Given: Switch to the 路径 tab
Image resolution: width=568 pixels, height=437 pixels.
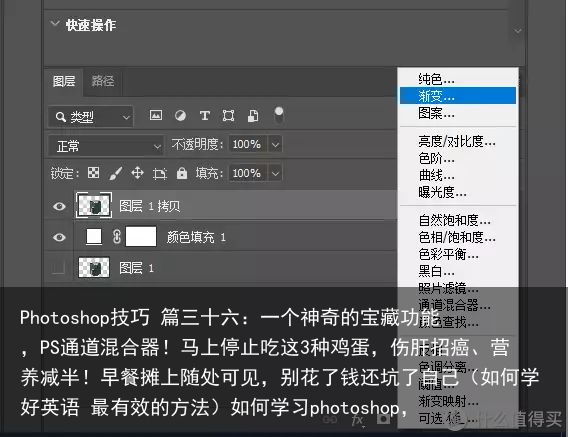Looking at the screenshot, I should tap(103, 81).
